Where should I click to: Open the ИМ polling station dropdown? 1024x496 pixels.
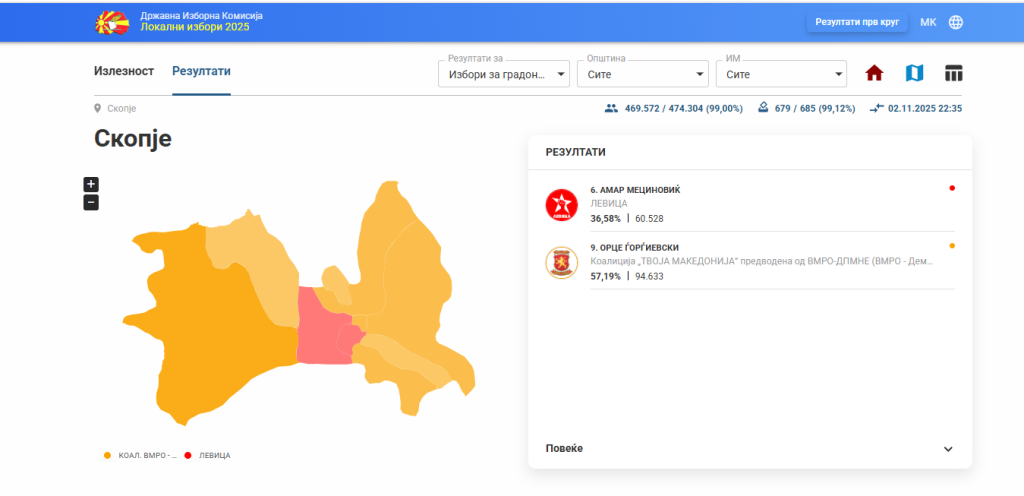pos(782,74)
